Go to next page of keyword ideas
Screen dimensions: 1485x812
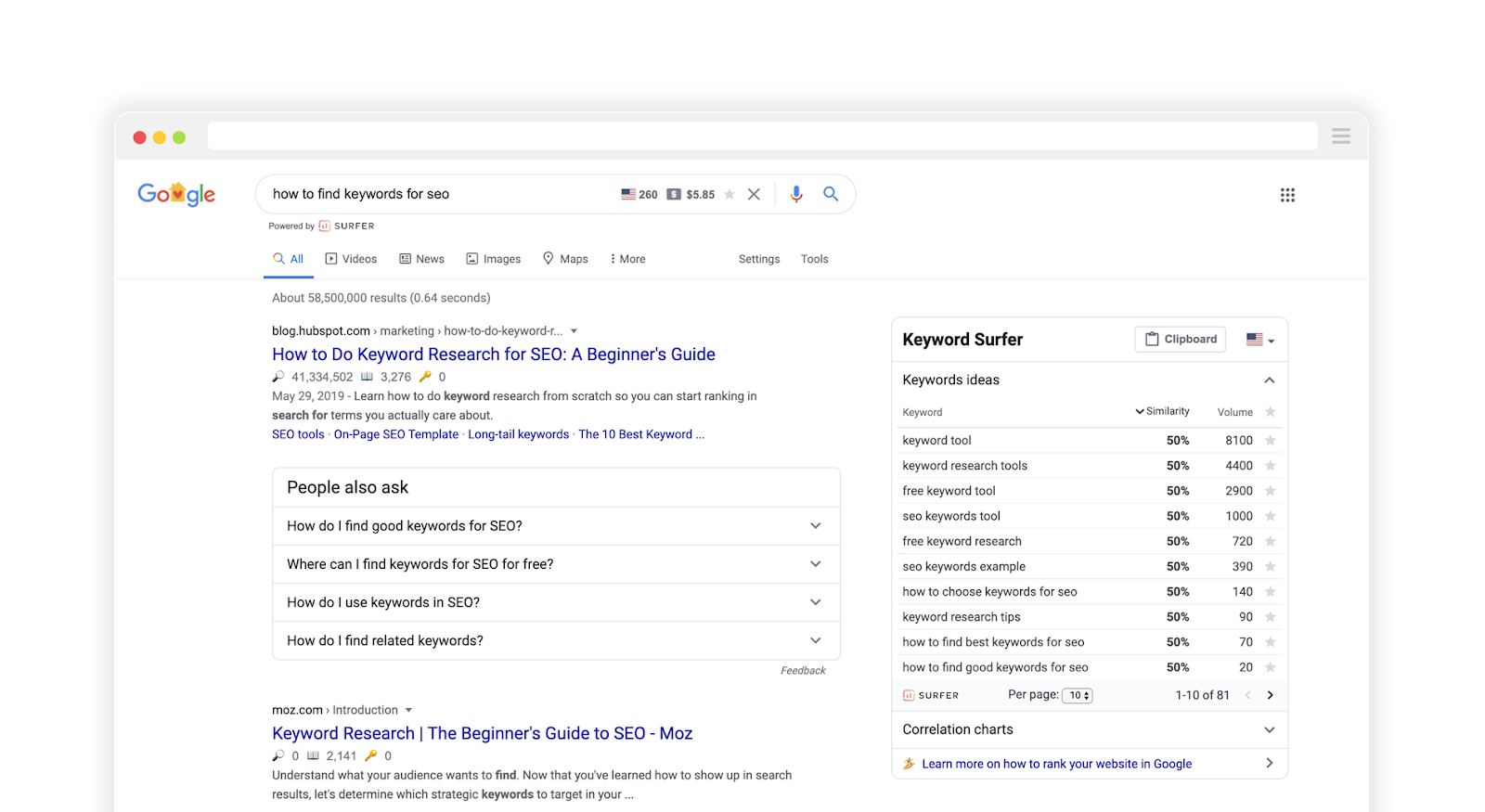point(1270,695)
